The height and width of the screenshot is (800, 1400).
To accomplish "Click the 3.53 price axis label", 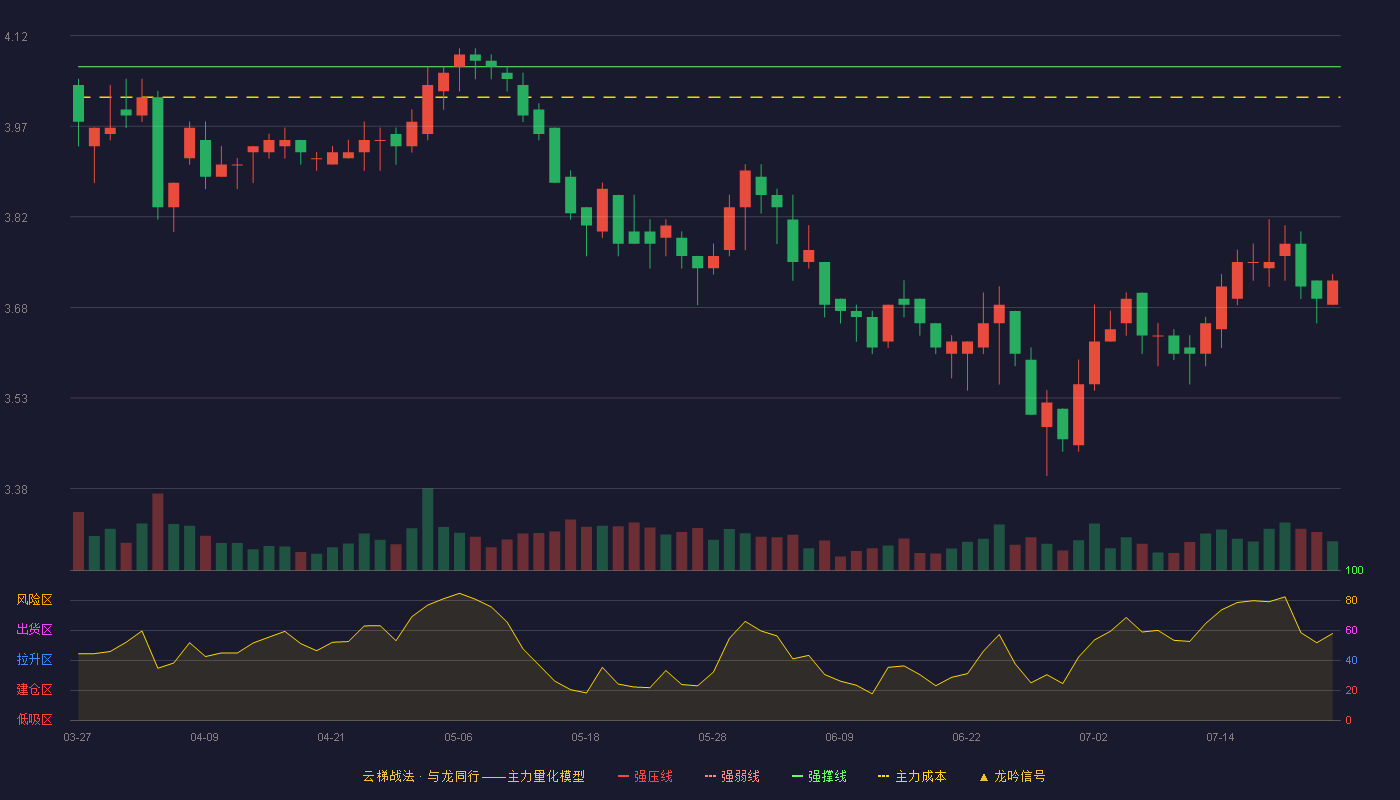I will (x=16, y=399).
